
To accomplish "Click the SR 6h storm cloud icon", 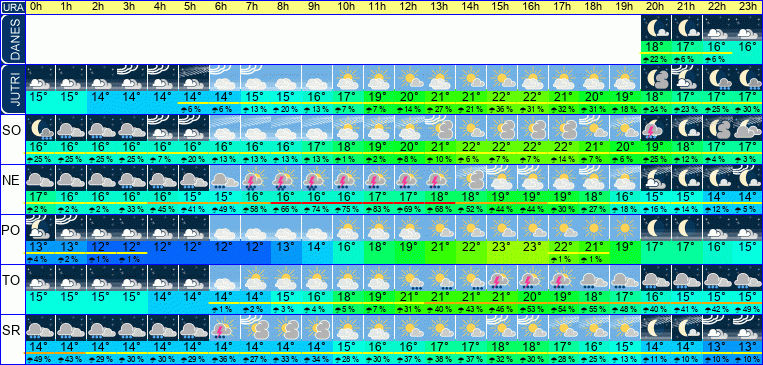I will pyautogui.click(x=224, y=328).
